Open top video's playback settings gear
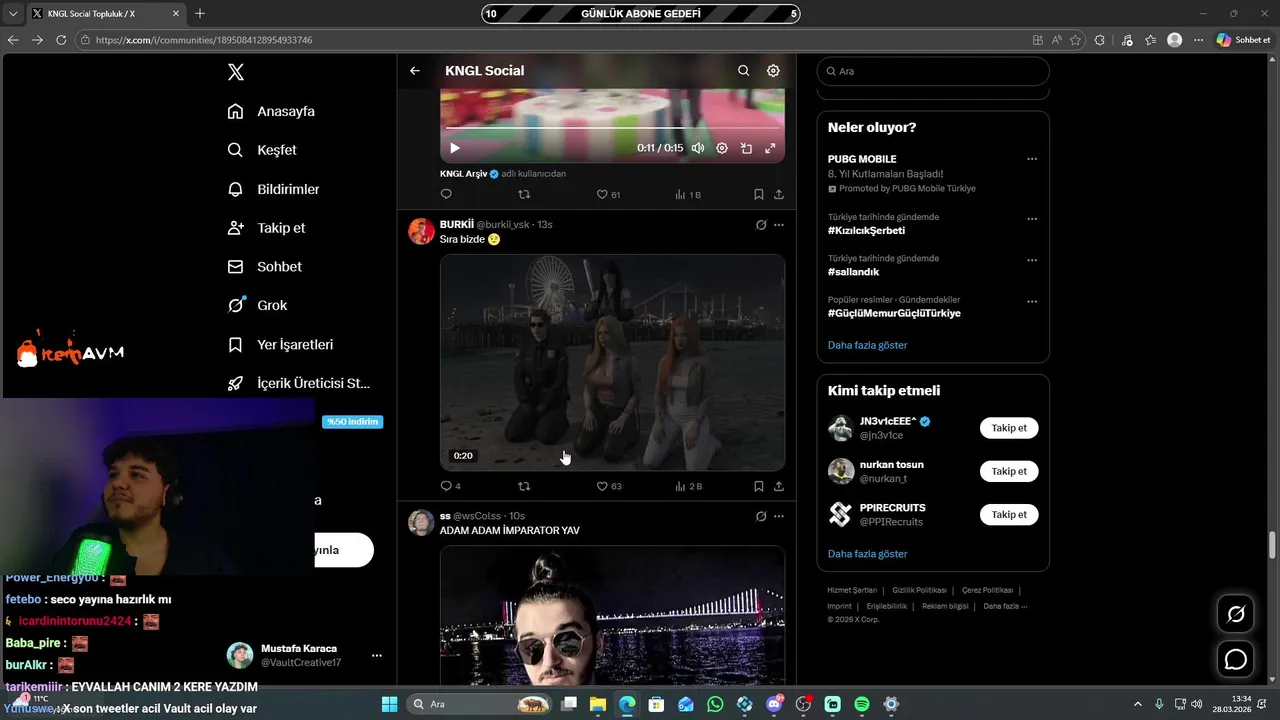The image size is (1280, 720). (722, 148)
